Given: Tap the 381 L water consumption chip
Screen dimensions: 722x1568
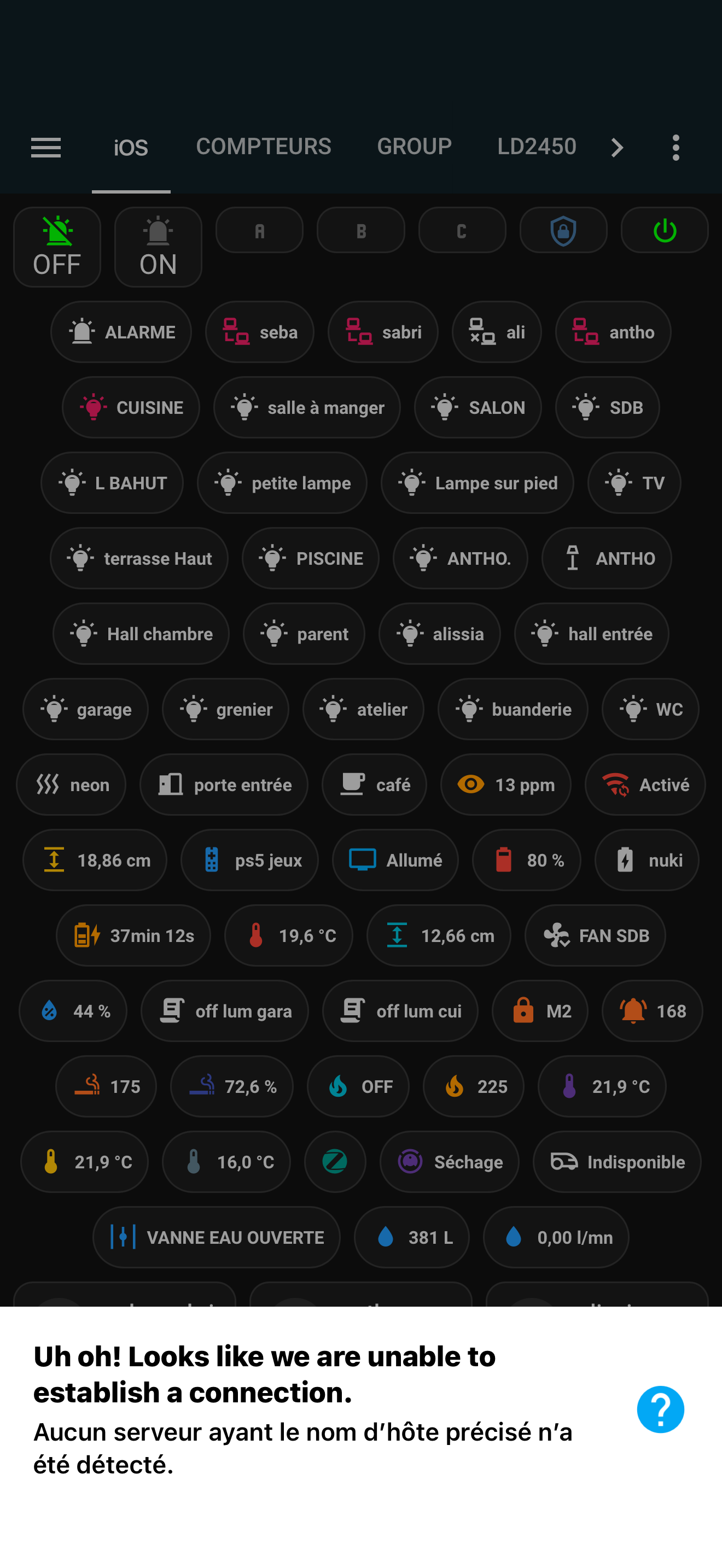Looking at the screenshot, I should tap(411, 1237).
